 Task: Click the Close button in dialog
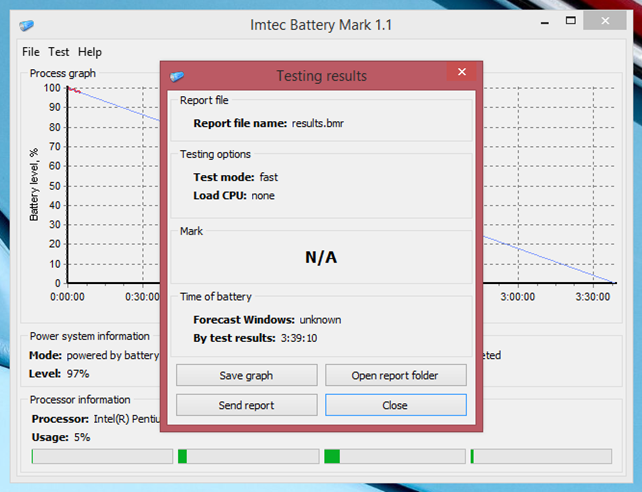coord(396,405)
